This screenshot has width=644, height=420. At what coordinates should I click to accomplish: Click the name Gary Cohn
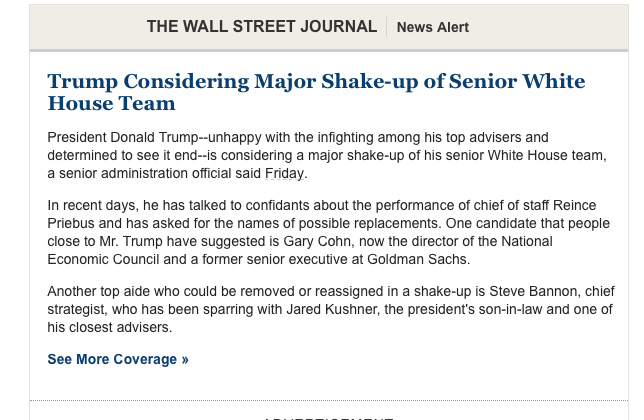point(317,241)
